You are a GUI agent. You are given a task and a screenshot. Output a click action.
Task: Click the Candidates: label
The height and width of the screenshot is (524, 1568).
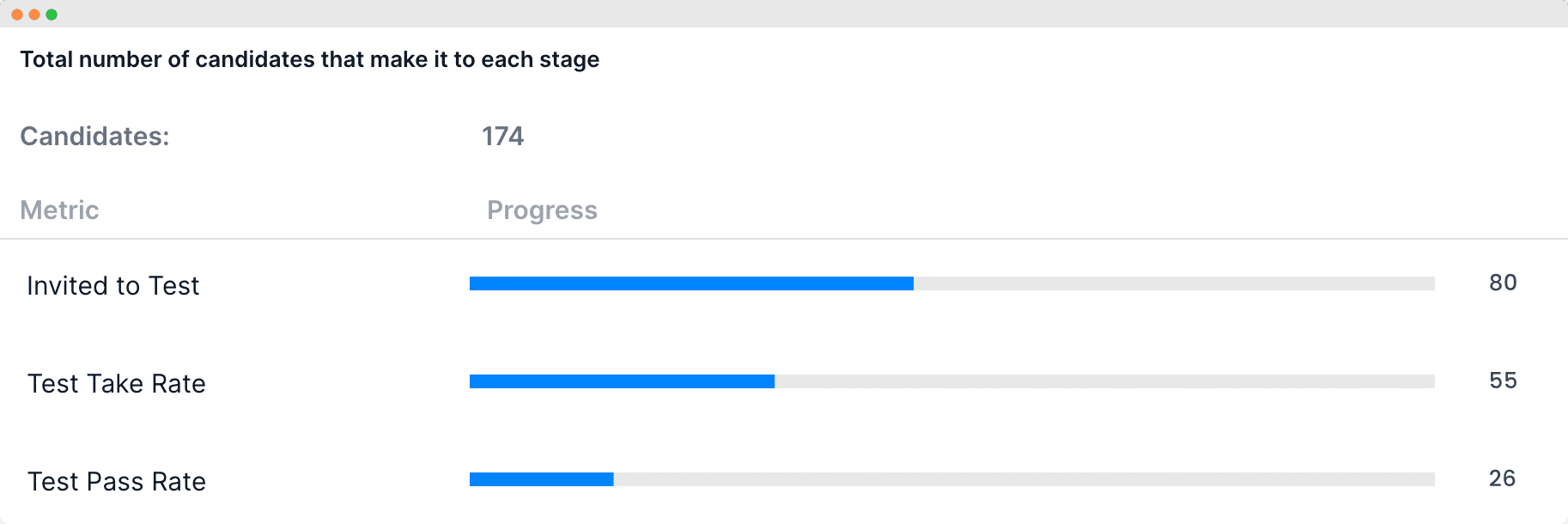[94, 136]
